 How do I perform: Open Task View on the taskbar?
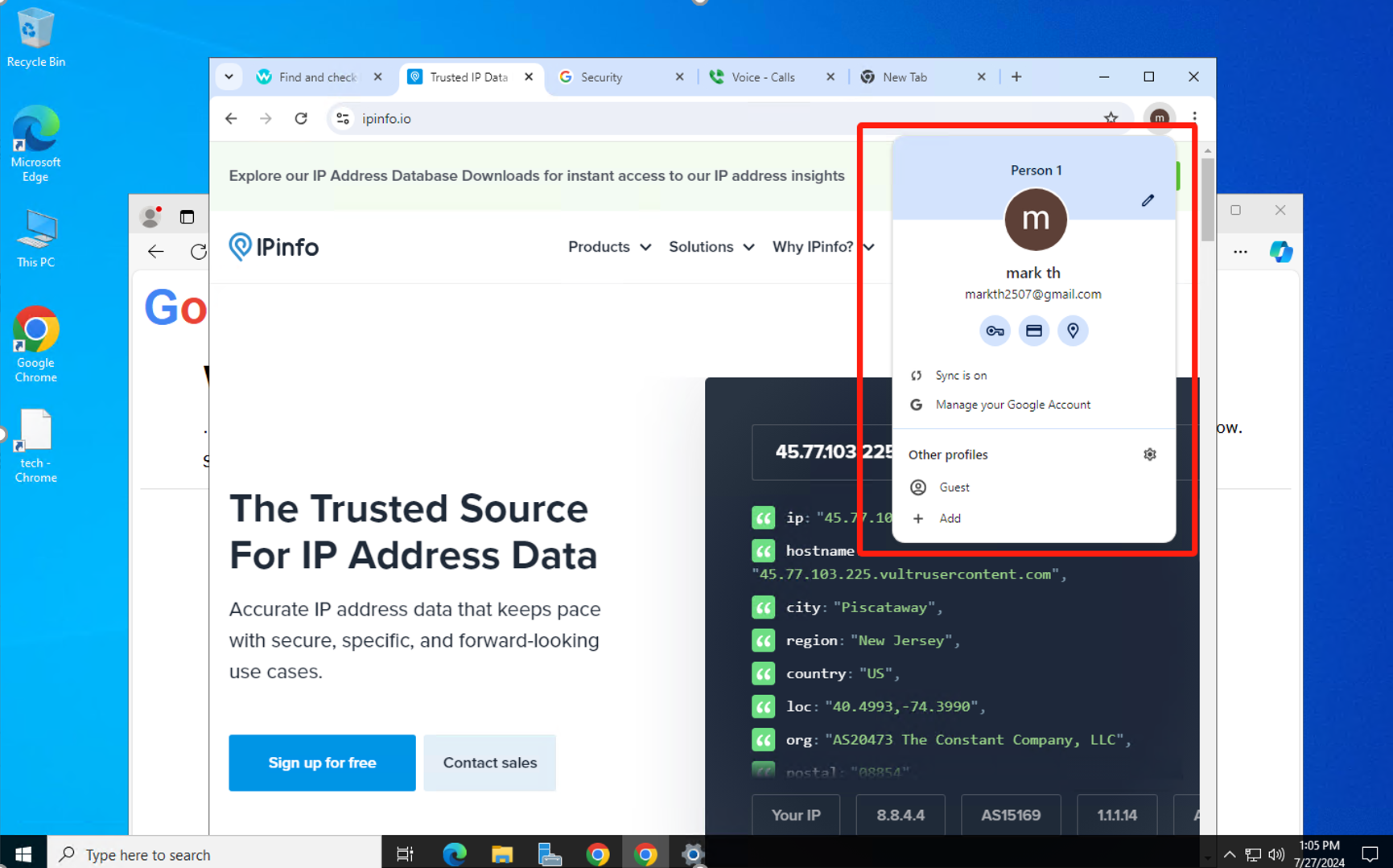click(x=405, y=854)
